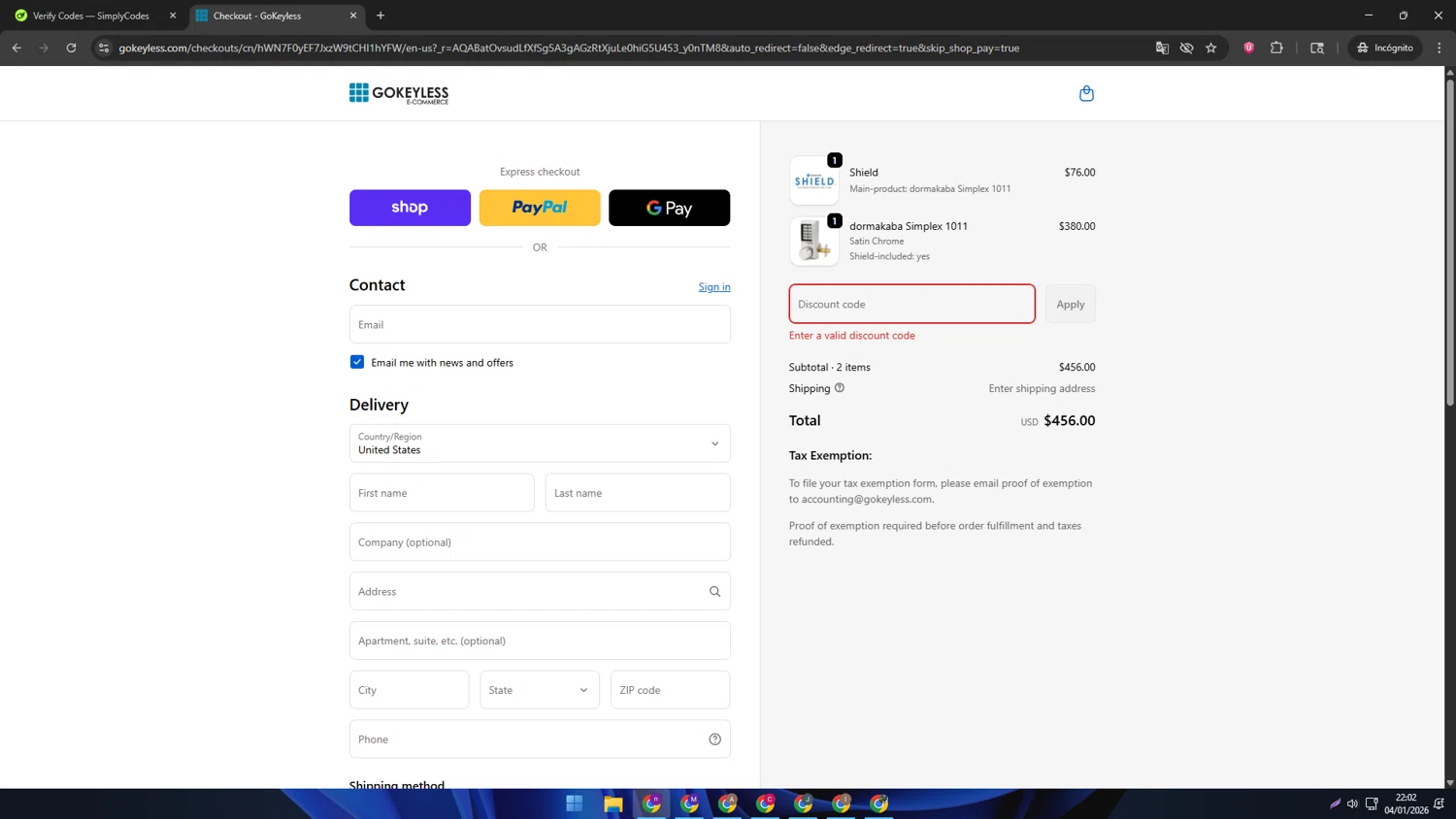
Task: Go back in browser history
Action: 17,48
